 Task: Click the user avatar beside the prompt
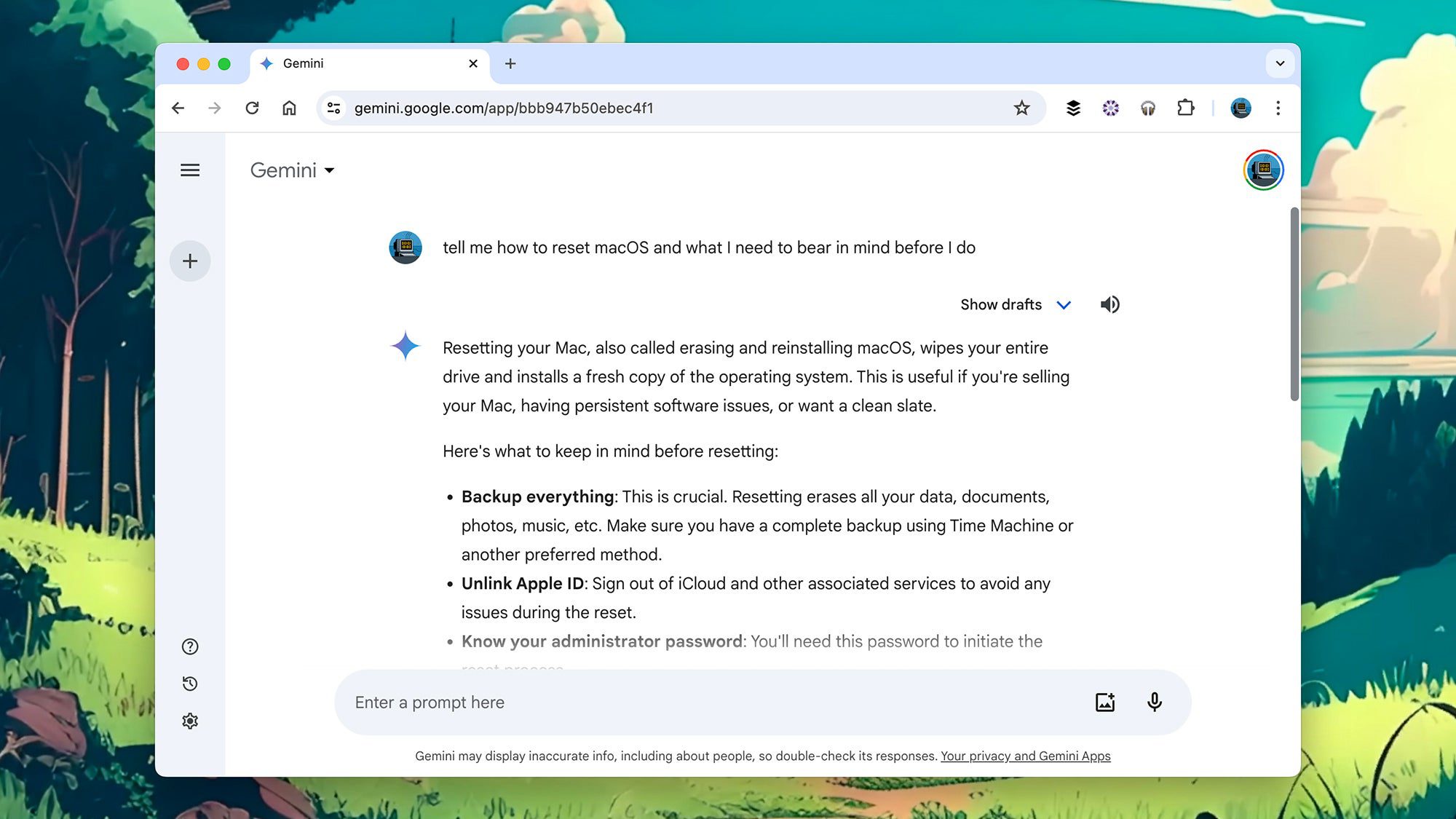coord(405,248)
